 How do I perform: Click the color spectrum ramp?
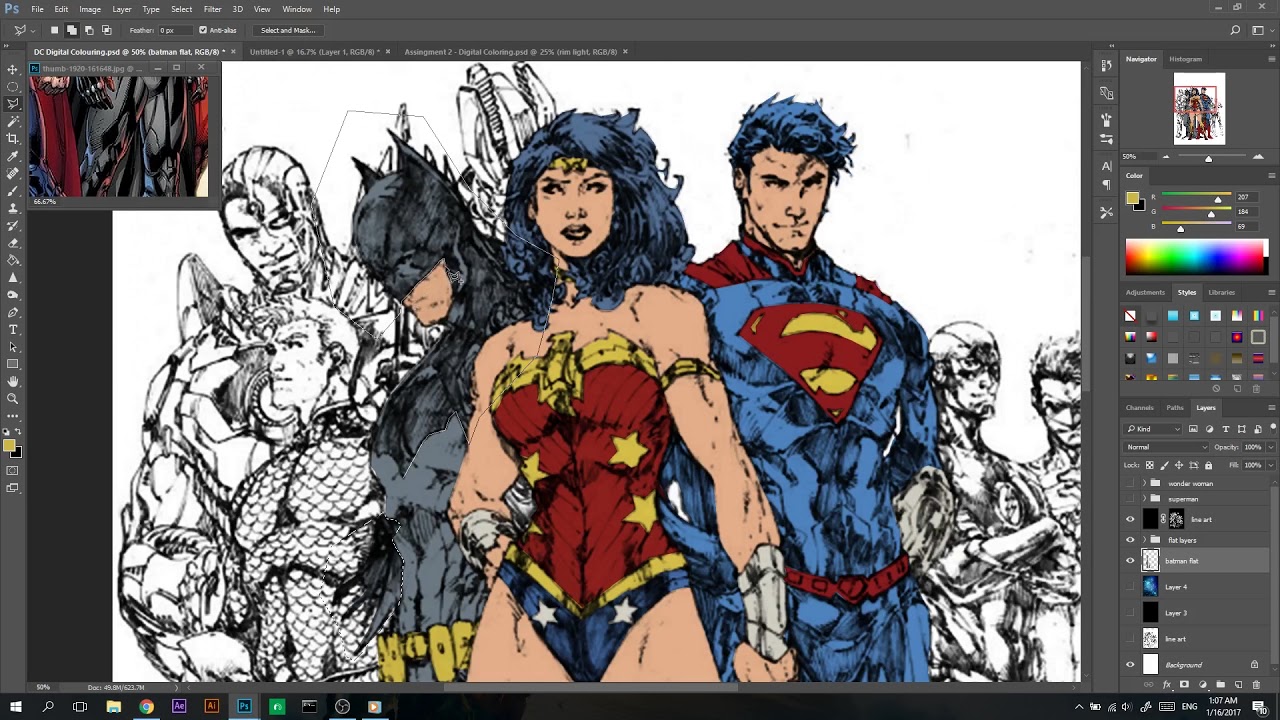pyautogui.click(x=1196, y=257)
